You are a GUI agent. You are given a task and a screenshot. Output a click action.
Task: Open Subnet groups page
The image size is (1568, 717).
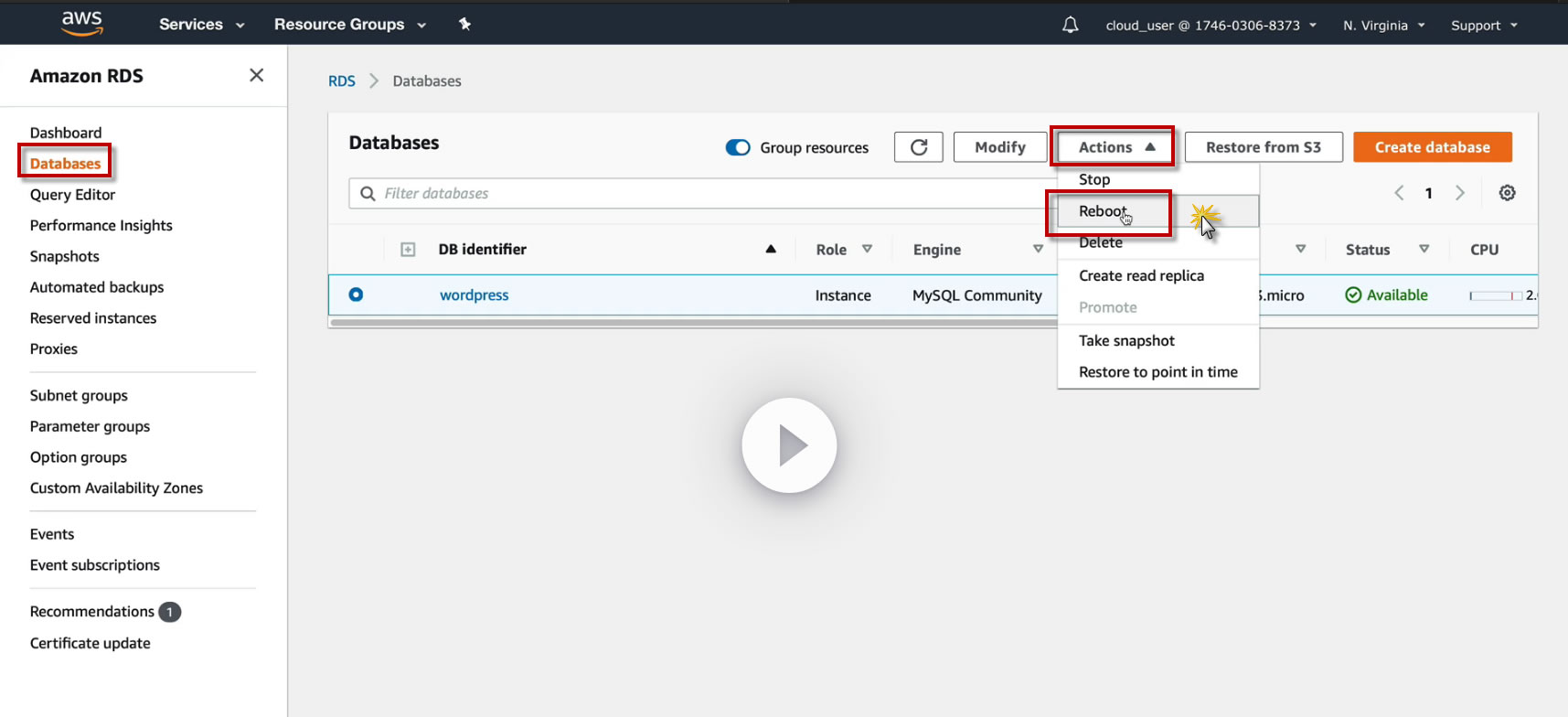coord(79,396)
